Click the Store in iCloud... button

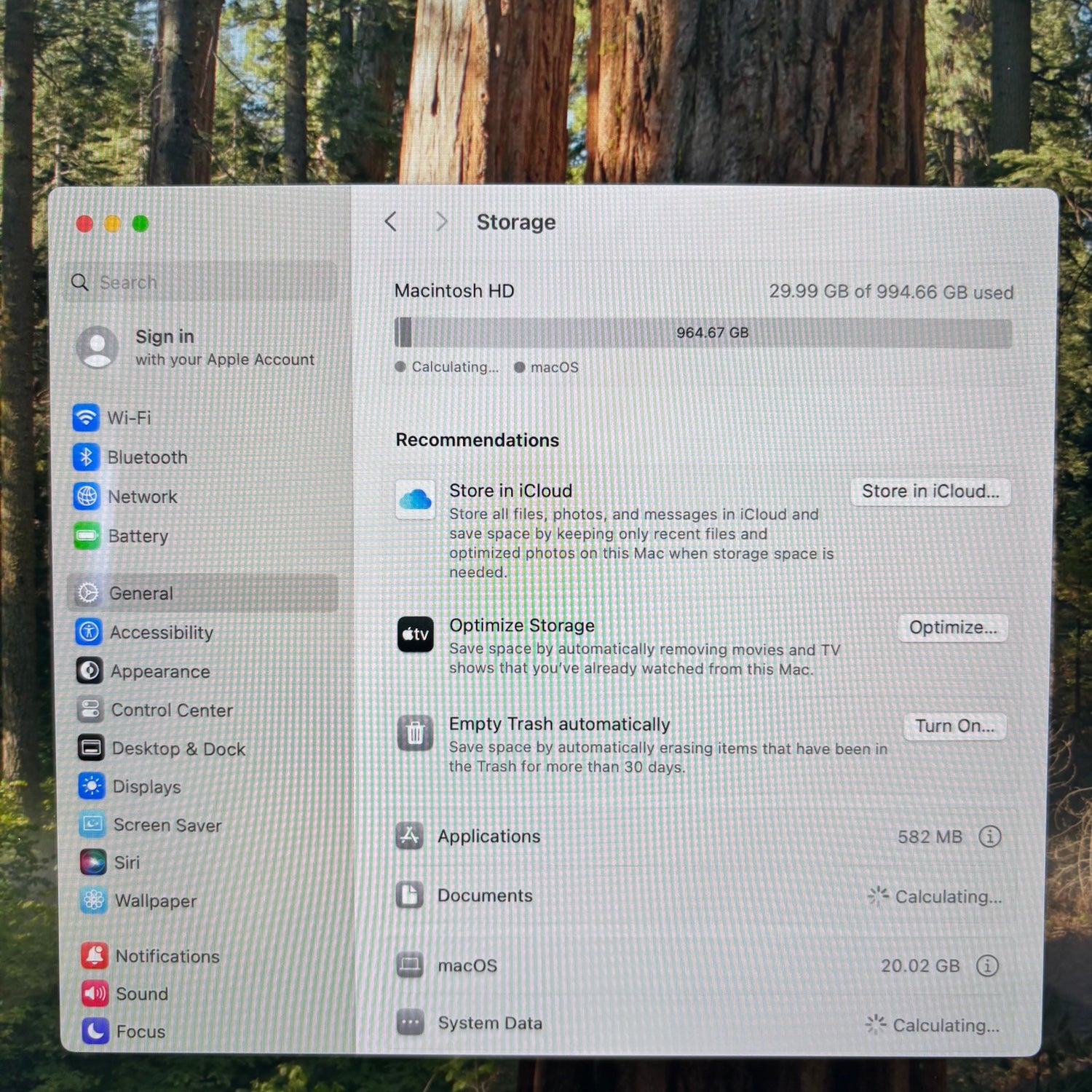(x=930, y=491)
